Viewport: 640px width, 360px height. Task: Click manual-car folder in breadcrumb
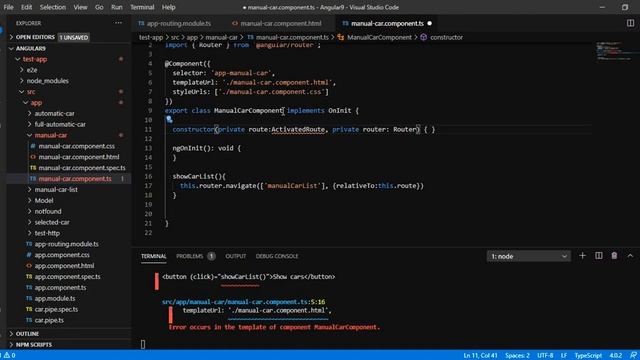(x=221, y=38)
